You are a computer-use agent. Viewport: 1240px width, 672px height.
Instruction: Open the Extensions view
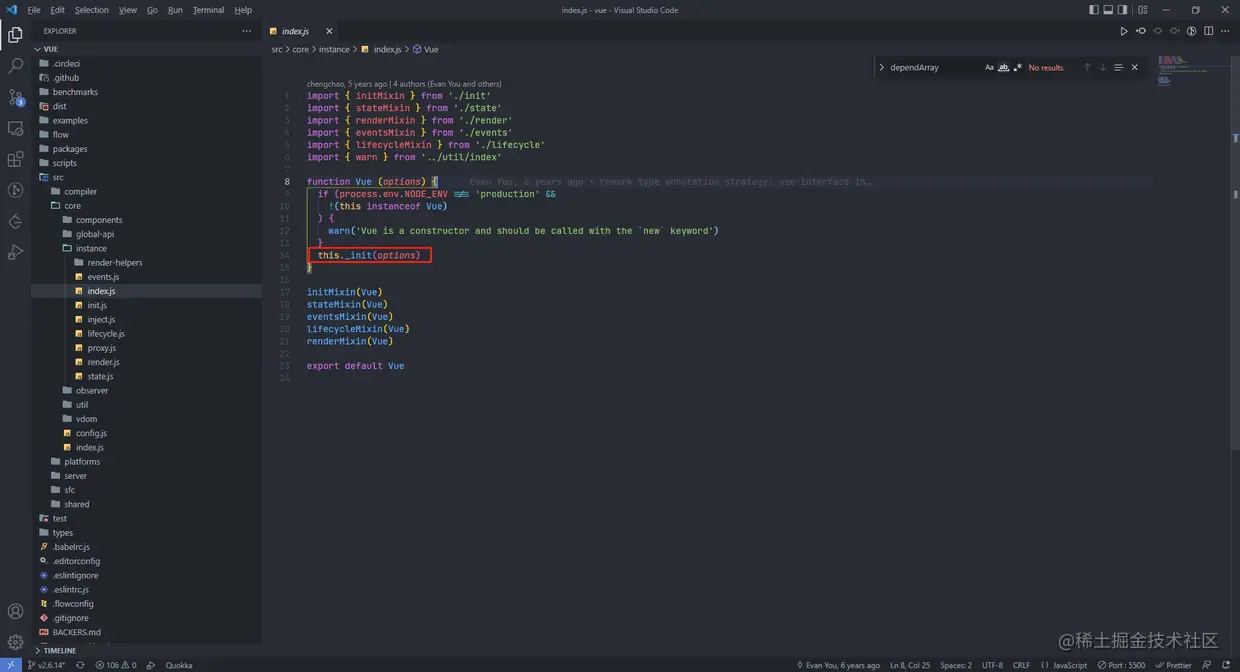click(15, 159)
